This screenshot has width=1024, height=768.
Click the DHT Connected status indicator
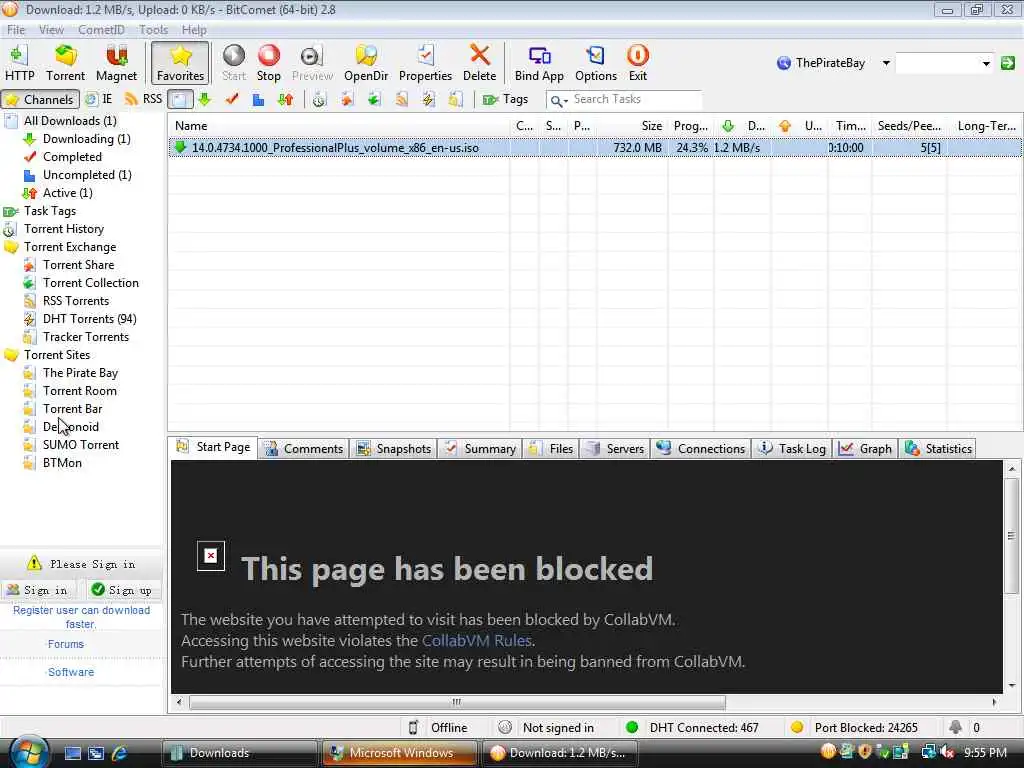pos(692,728)
